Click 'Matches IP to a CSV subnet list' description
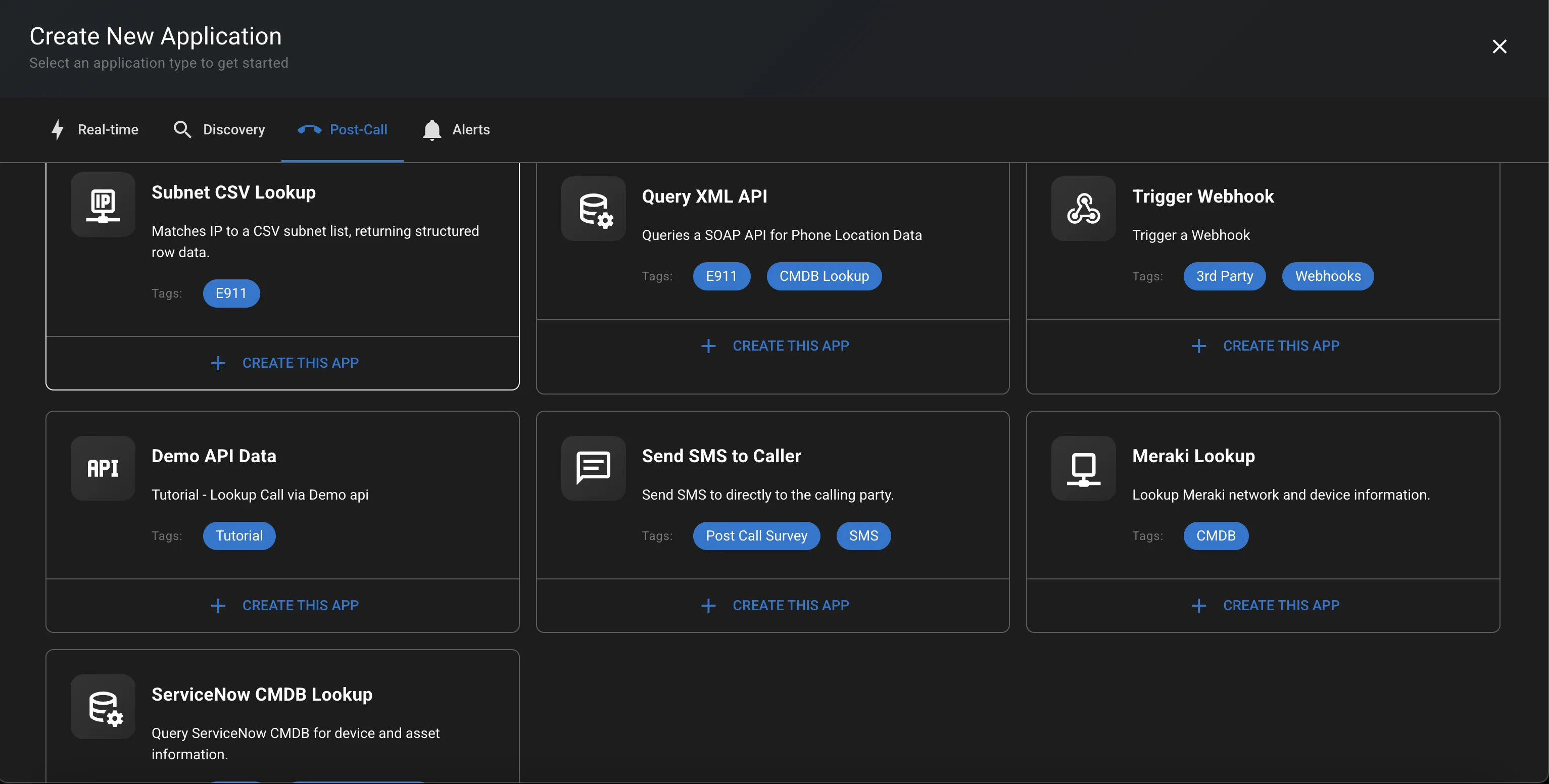This screenshot has width=1549, height=784. (315, 241)
